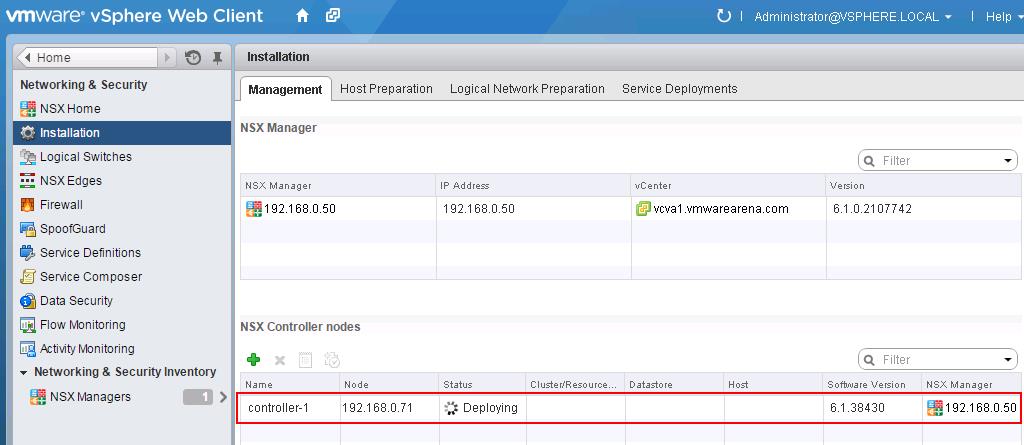Switch to Logical Network Preparation tab

pos(527,89)
